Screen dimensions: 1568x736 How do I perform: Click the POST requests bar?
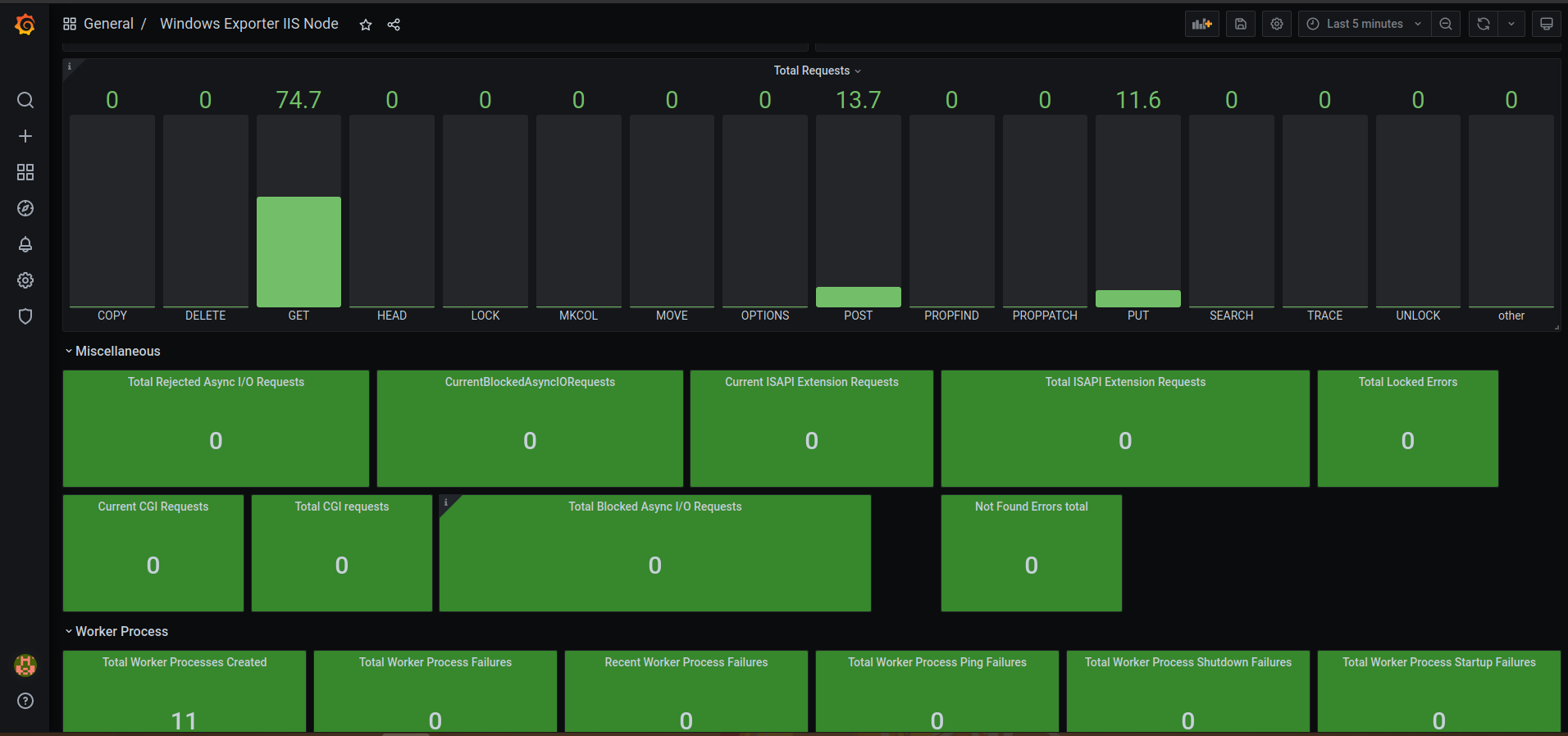click(859, 297)
